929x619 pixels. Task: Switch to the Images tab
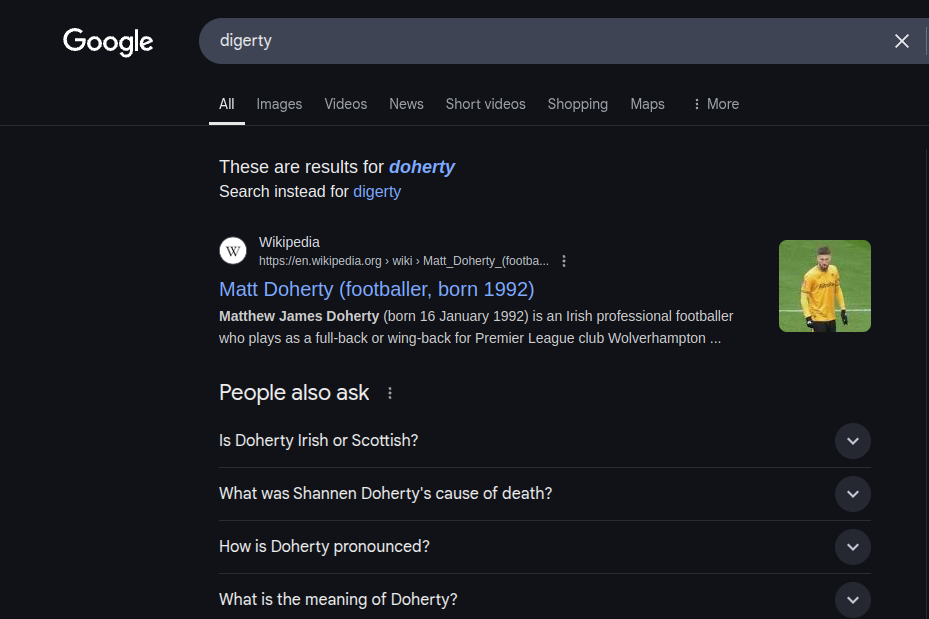[x=279, y=104]
